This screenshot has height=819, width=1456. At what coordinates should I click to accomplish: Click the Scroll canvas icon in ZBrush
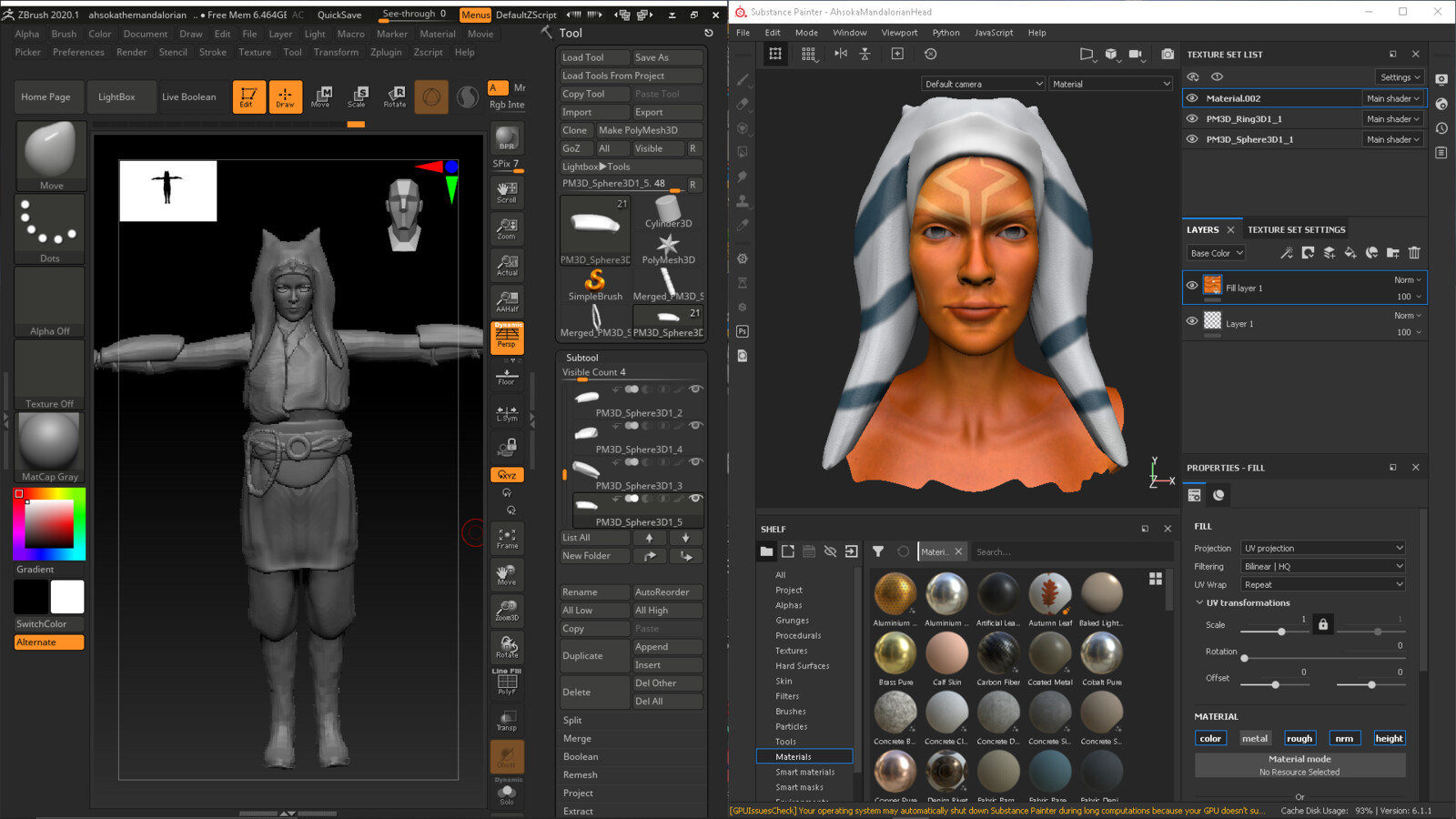(x=507, y=192)
